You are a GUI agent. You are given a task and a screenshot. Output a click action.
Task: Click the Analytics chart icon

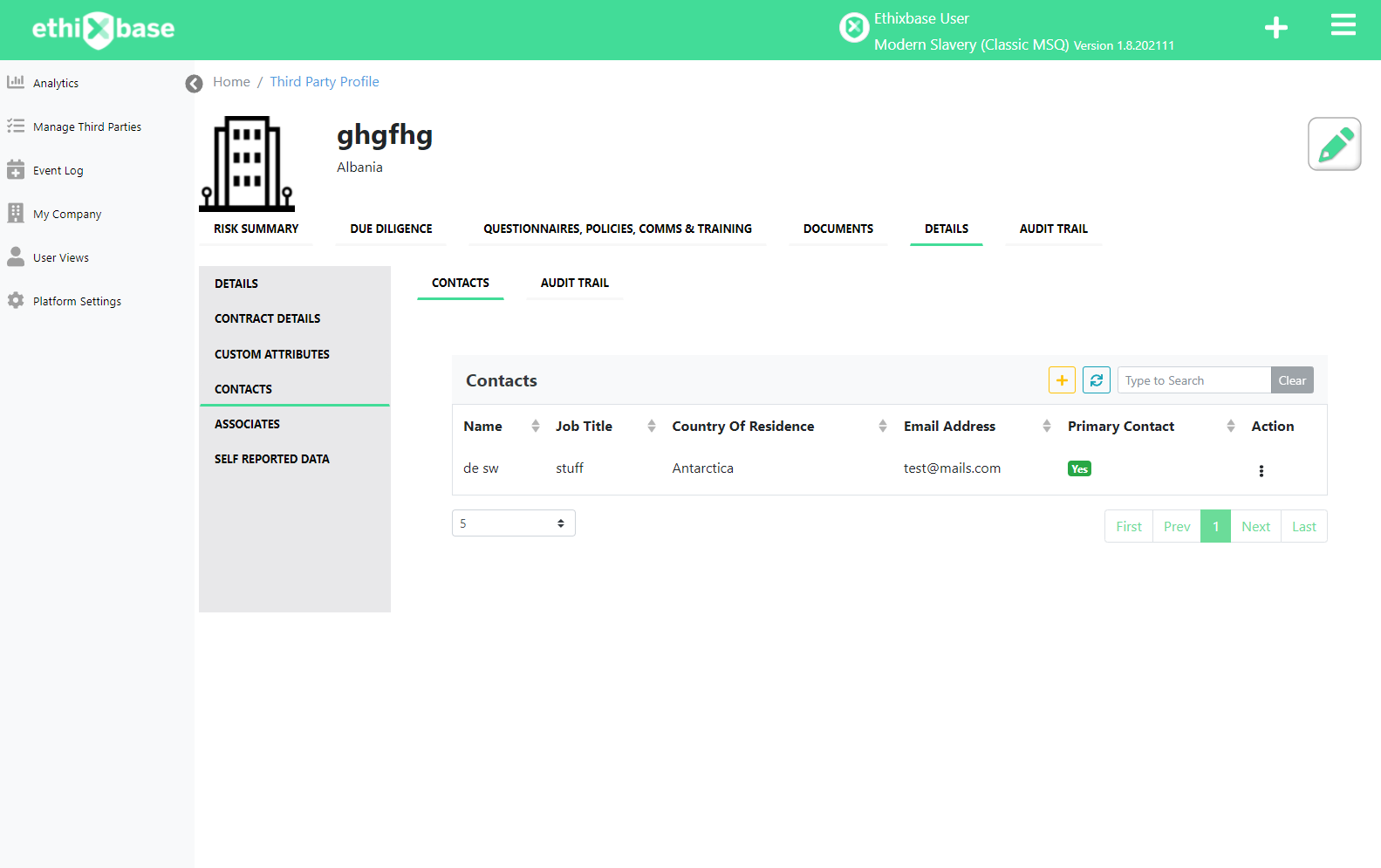[16, 82]
